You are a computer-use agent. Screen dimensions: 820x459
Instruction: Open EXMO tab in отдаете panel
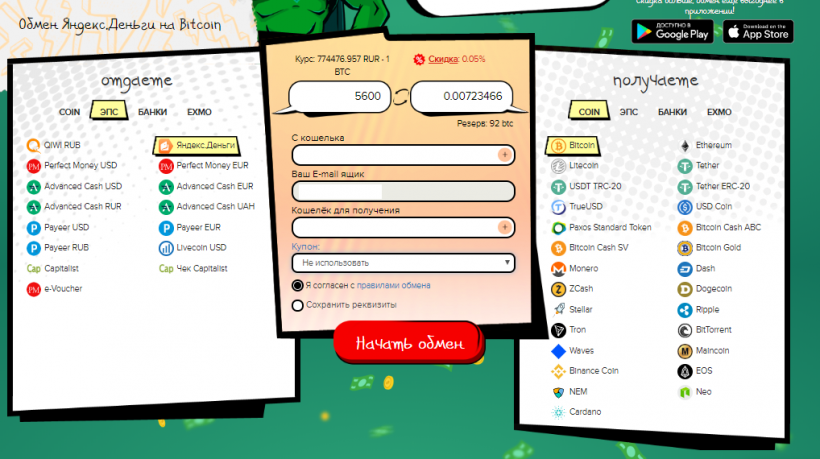click(199, 112)
